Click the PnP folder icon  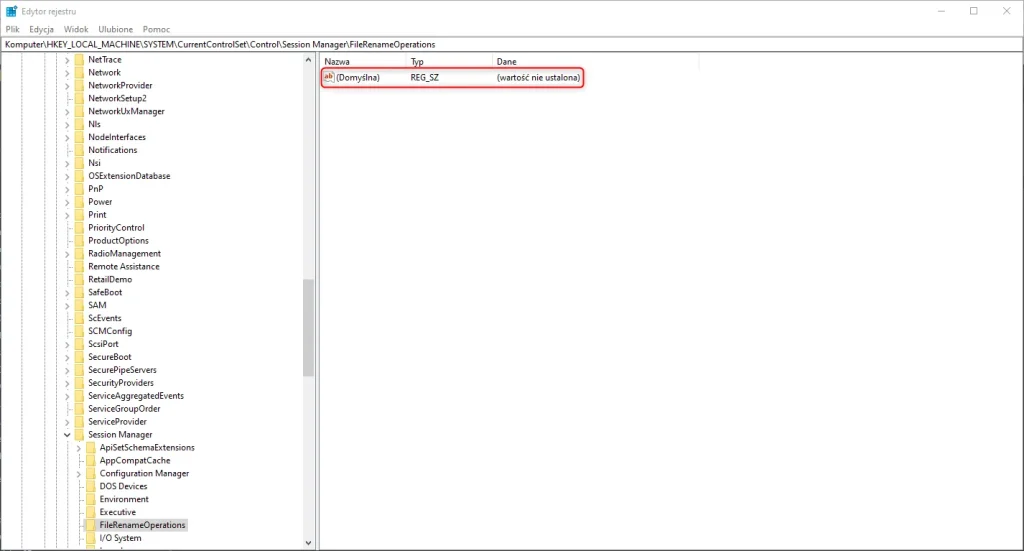[x=79, y=189]
